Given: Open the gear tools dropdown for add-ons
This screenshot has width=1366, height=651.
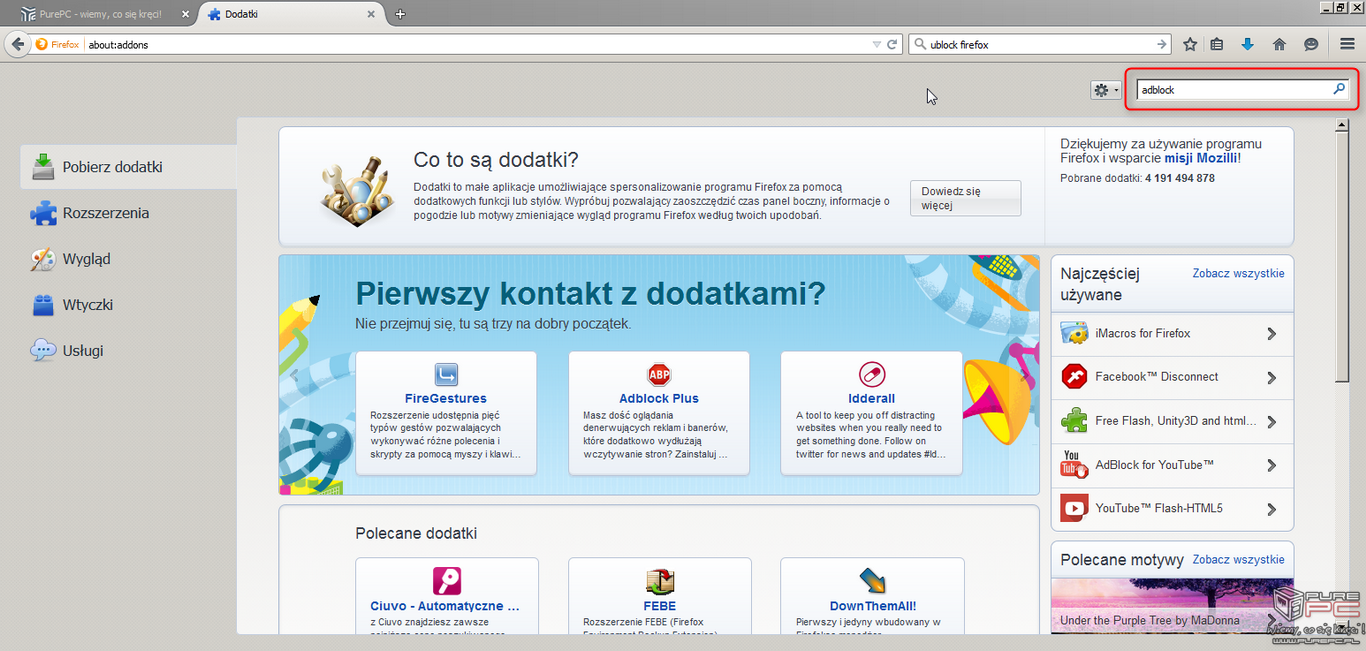Looking at the screenshot, I should tap(1105, 90).
